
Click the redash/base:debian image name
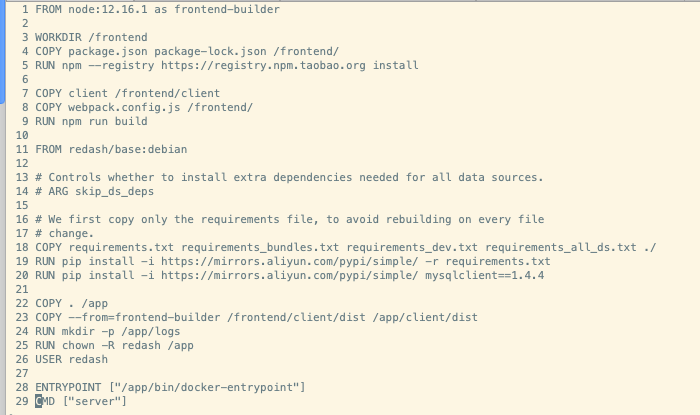pyautogui.click(x=128, y=149)
